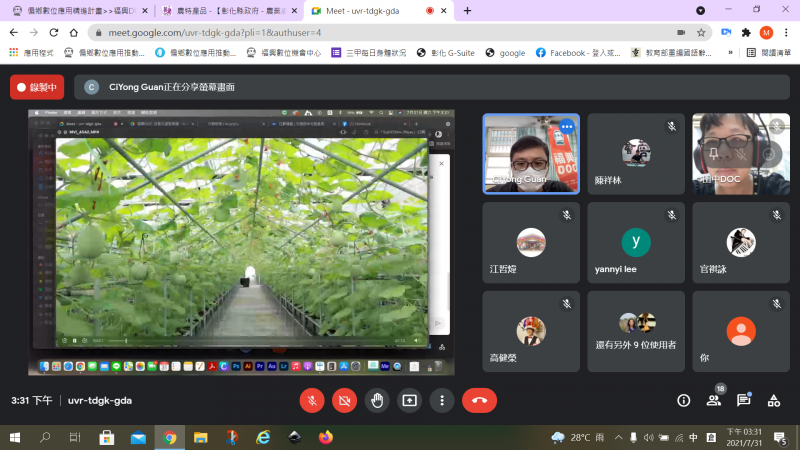Open Chrome profile avatar M

pyautogui.click(x=766, y=33)
